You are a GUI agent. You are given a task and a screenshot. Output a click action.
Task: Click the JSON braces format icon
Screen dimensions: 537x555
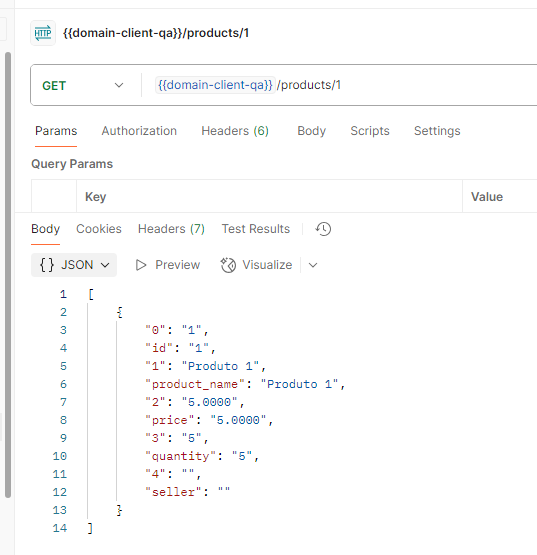[47, 265]
